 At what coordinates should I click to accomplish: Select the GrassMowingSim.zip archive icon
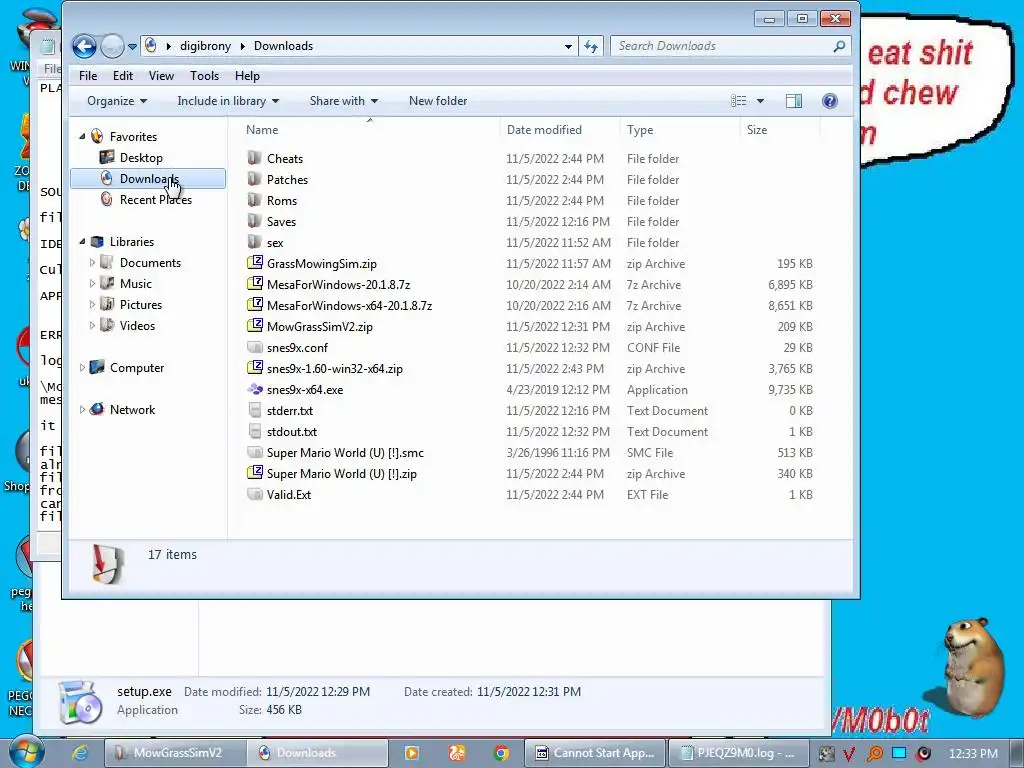coord(255,263)
